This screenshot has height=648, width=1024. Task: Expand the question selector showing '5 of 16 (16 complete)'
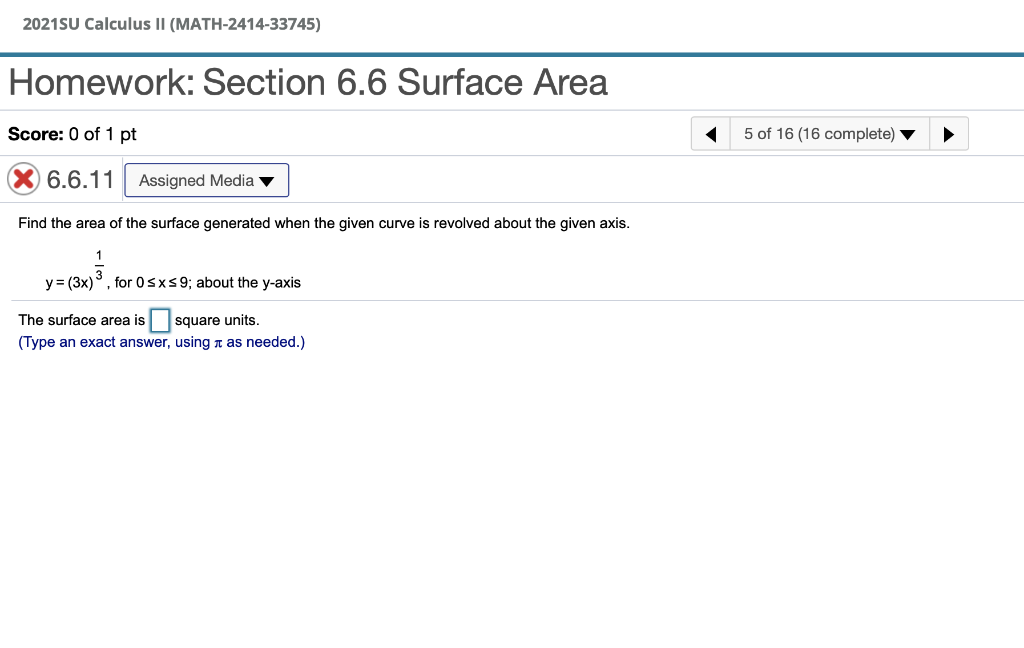[829, 133]
